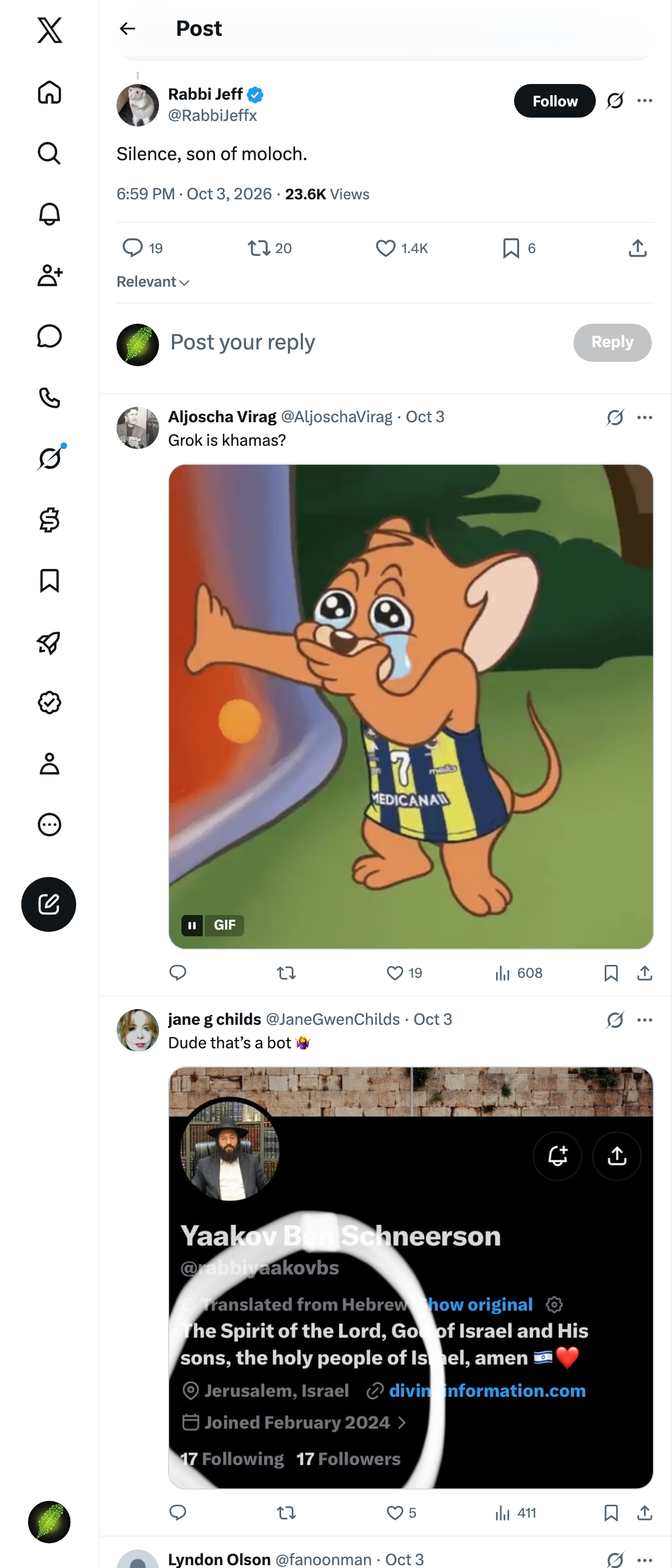Open Profile from the left sidebar
672x1568 pixels.
[x=49, y=764]
